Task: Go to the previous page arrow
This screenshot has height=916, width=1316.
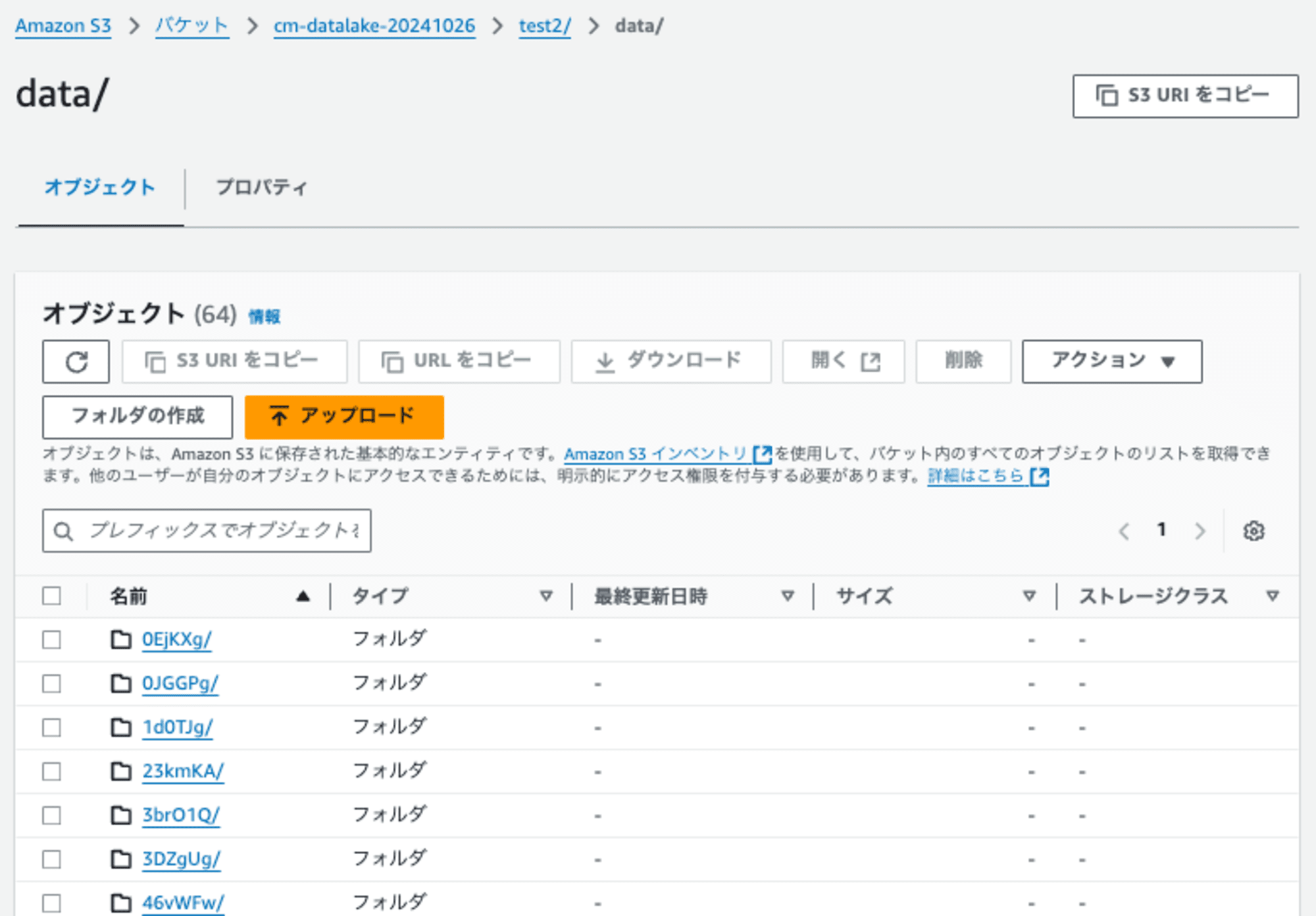Action: [1125, 530]
